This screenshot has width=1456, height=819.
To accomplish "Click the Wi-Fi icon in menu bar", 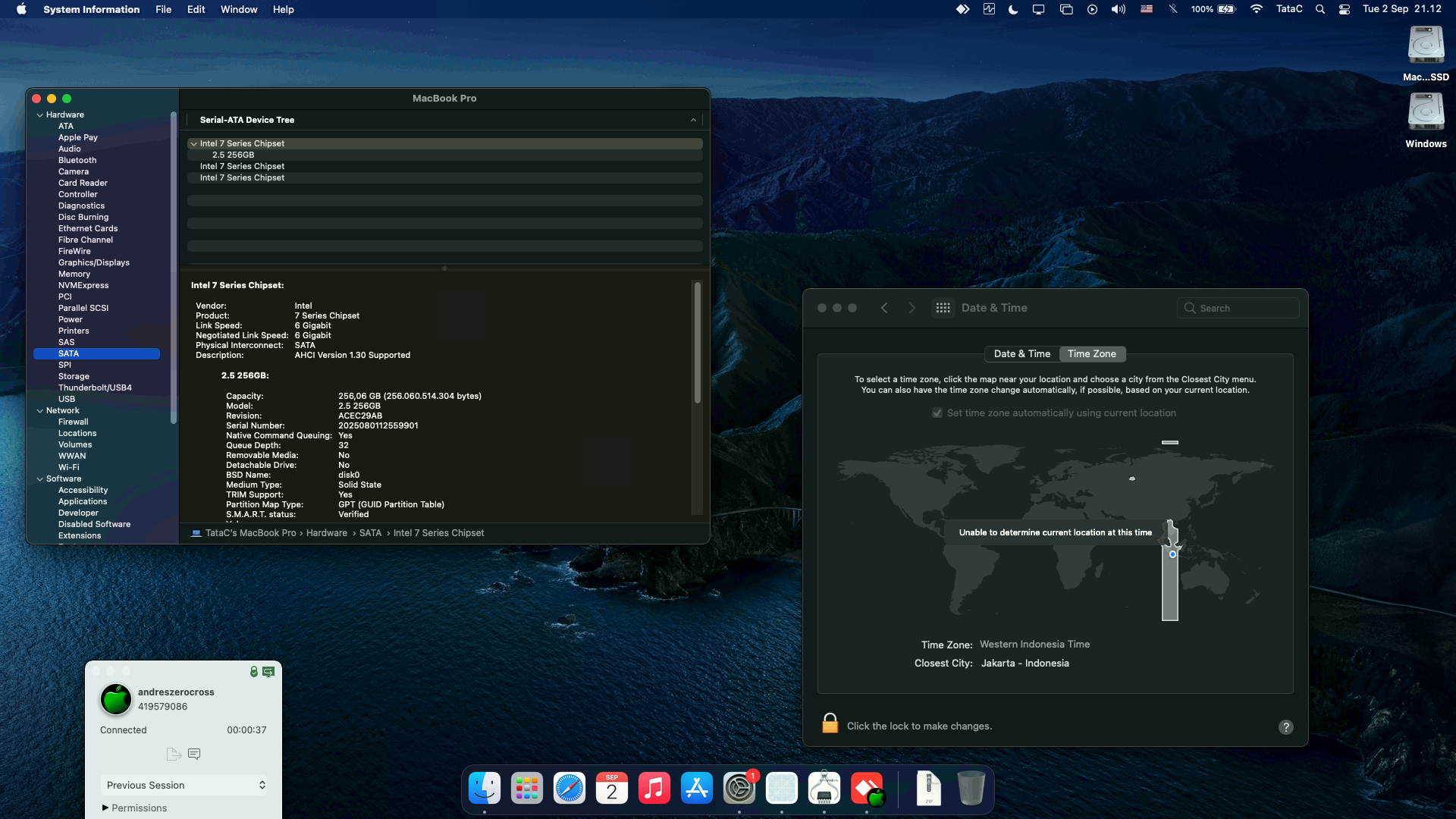I will pos(1257,9).
